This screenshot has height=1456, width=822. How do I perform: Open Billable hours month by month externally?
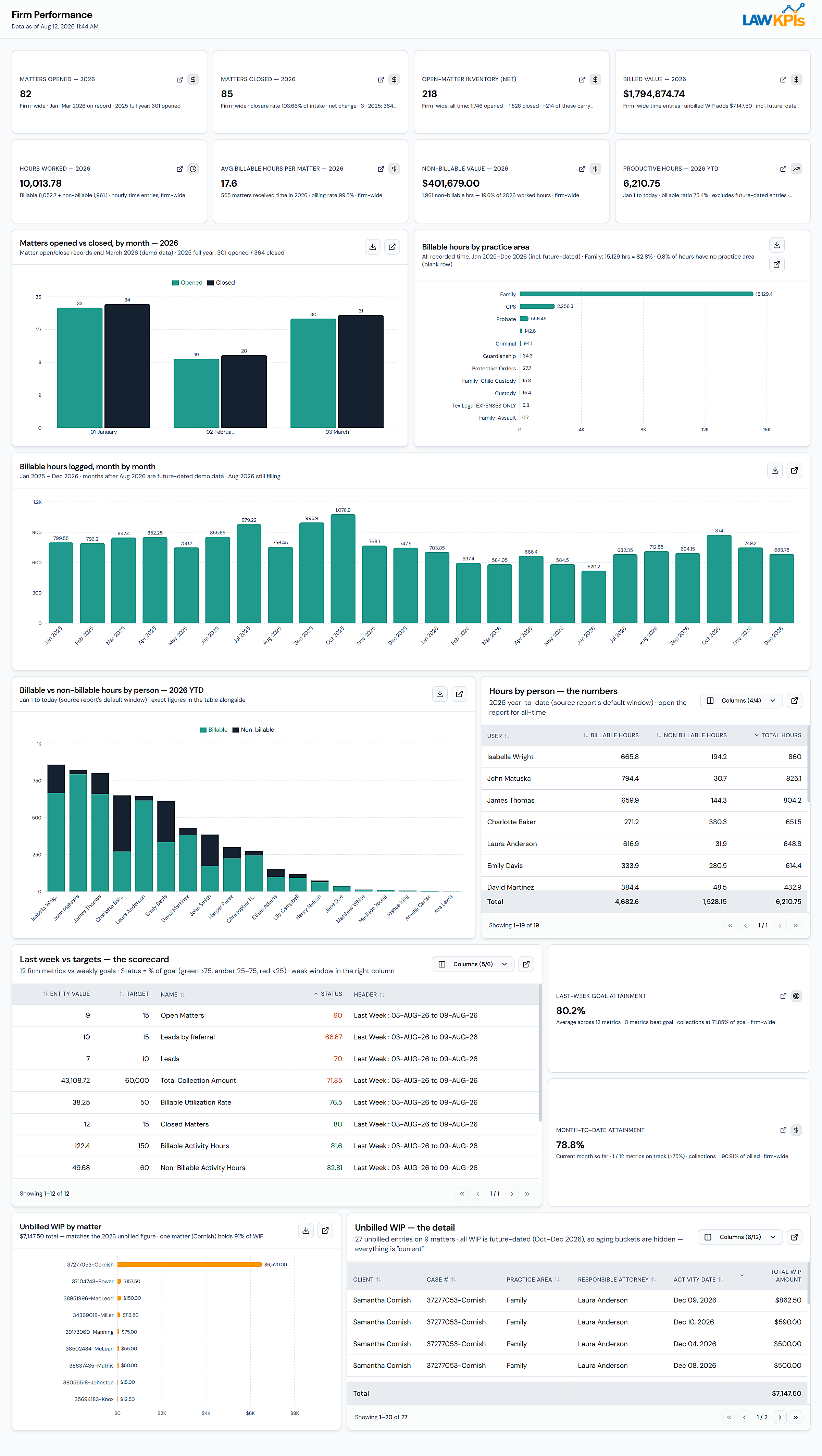point(794,470)
